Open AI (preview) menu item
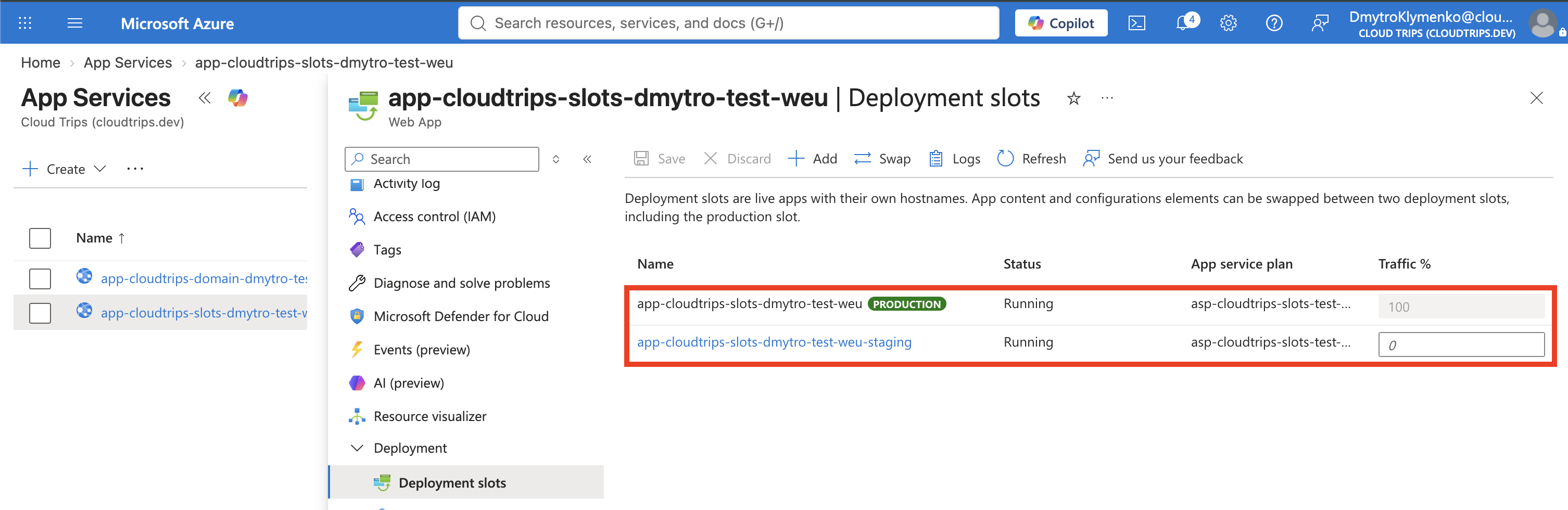1568x510 pixels. [x=409, y=383]
